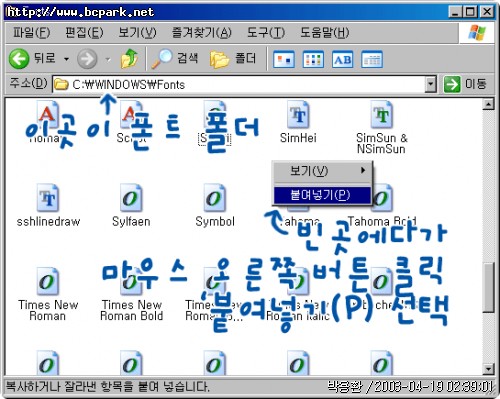
Task: Click the AB similarity view icon
Action: coord(342,60)
